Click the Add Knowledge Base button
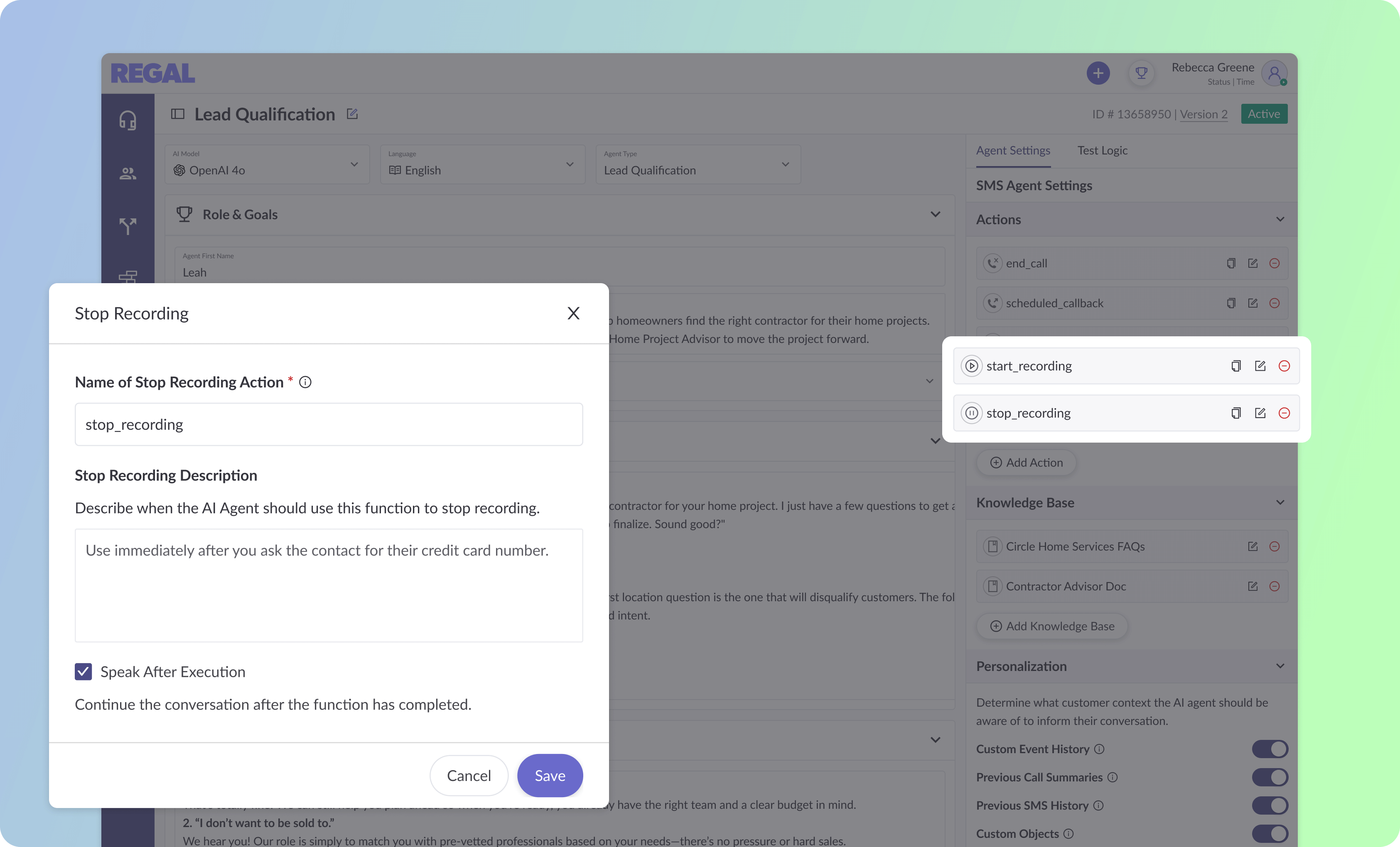Viewport: 1400px width, 847px height. point(1052,627)
